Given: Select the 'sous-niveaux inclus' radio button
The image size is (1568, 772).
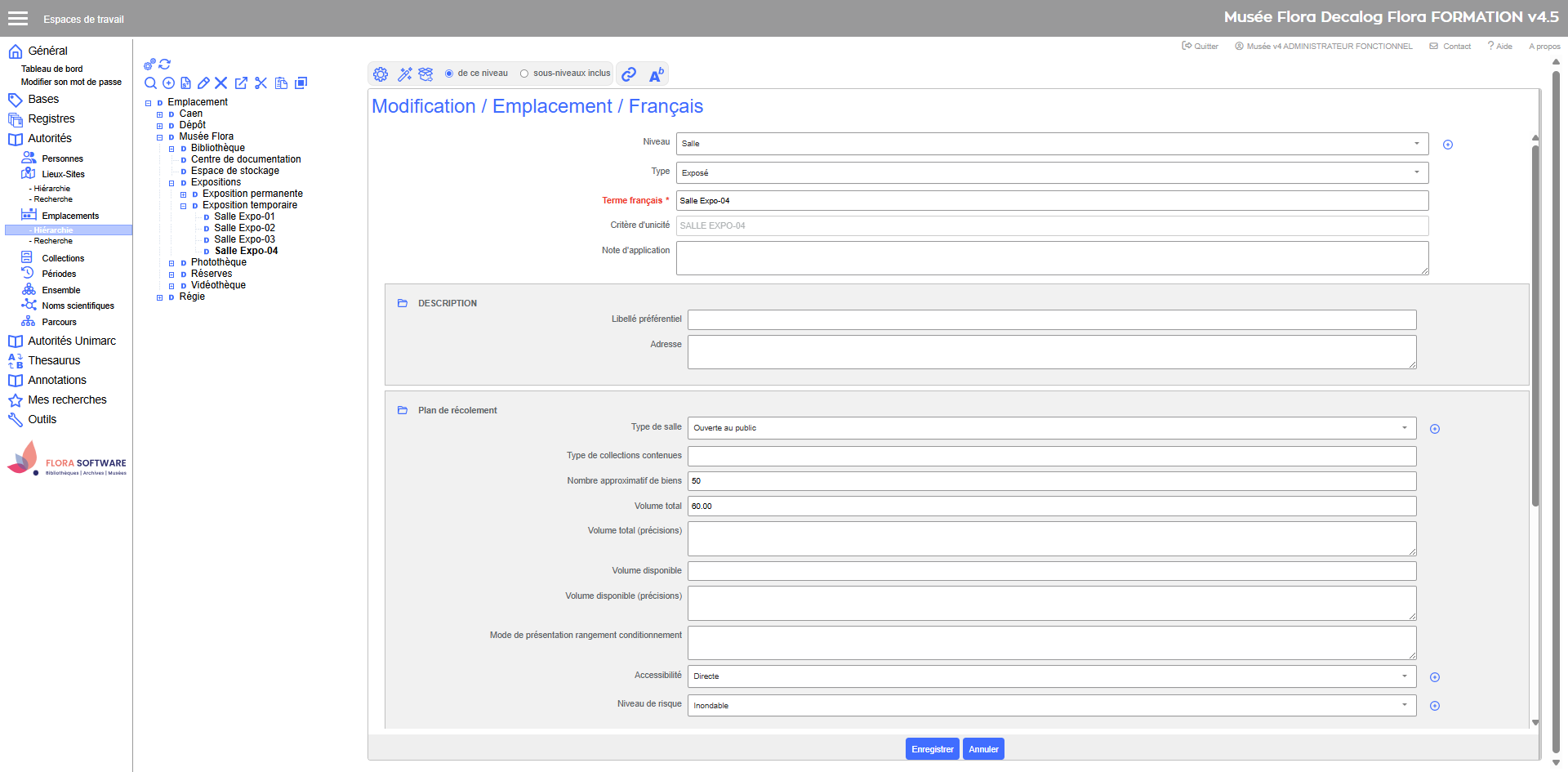Looking at the screenshot, I should pos(524,74).
